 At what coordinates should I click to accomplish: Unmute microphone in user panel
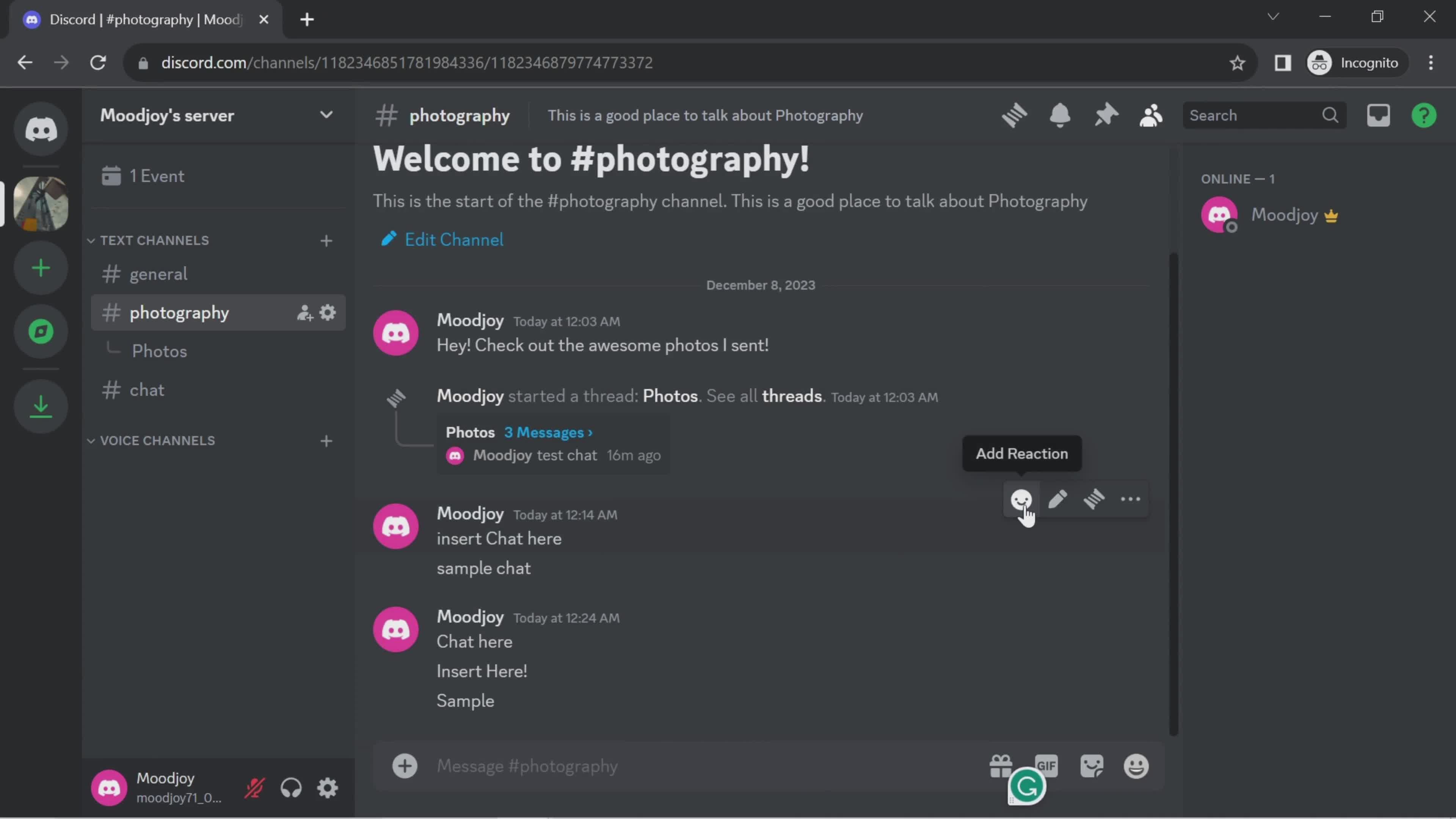click(254, 788)
